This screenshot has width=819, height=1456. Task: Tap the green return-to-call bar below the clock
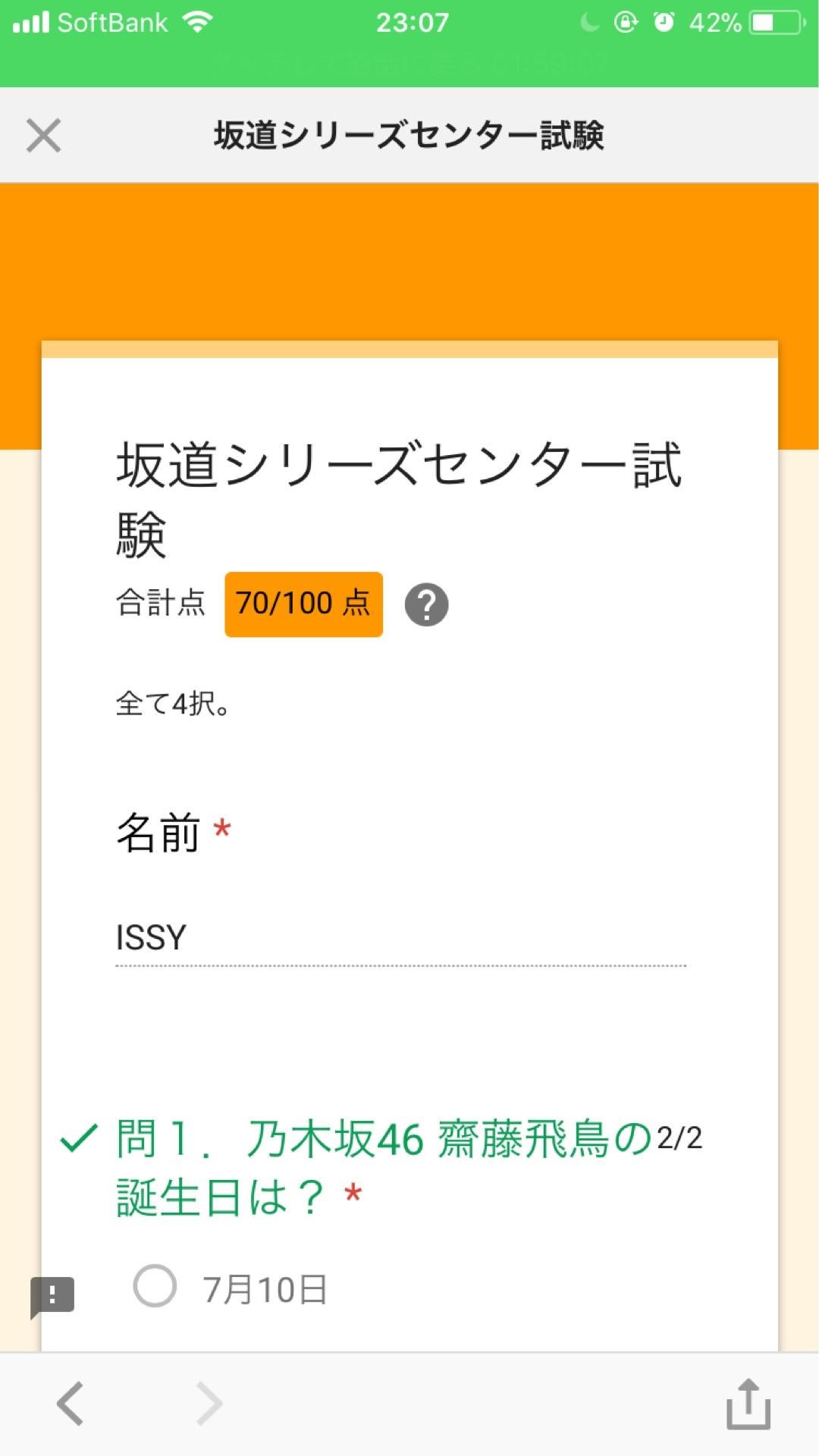pos(409,64)
